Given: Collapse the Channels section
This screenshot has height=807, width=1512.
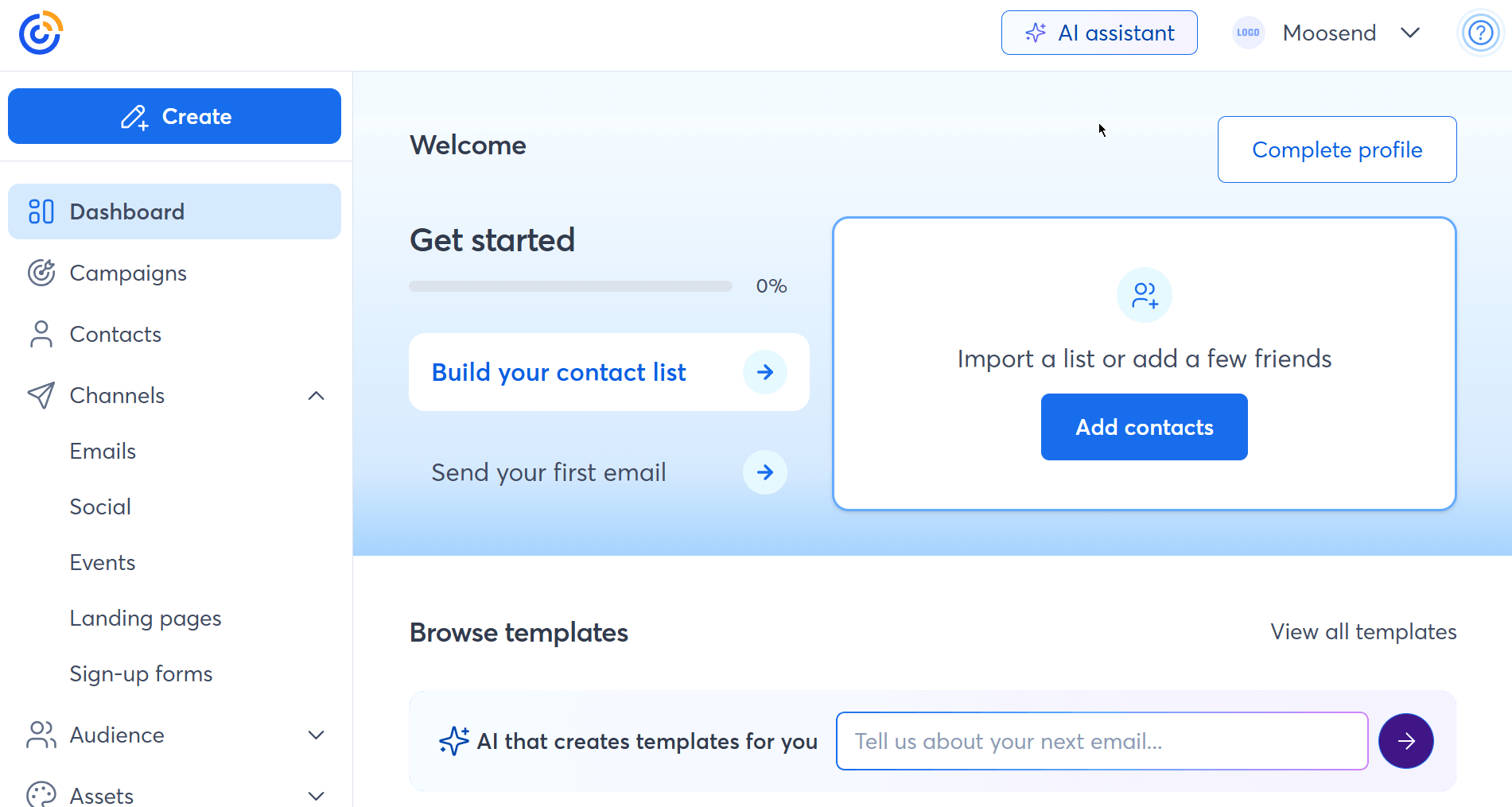Looking at the screenshot, I should [x=316, y=395].
